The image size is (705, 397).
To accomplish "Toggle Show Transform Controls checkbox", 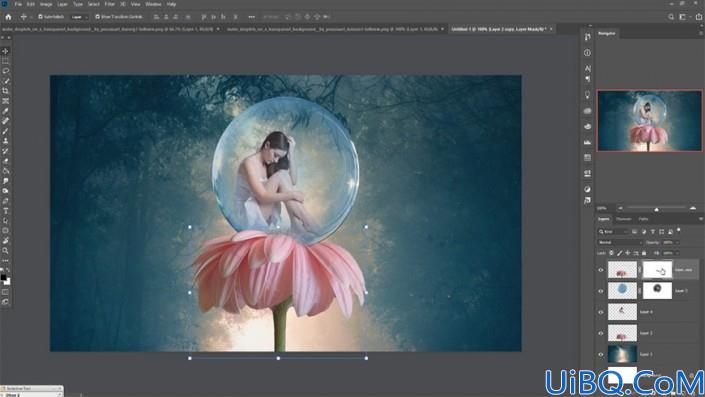I will 98,17.
